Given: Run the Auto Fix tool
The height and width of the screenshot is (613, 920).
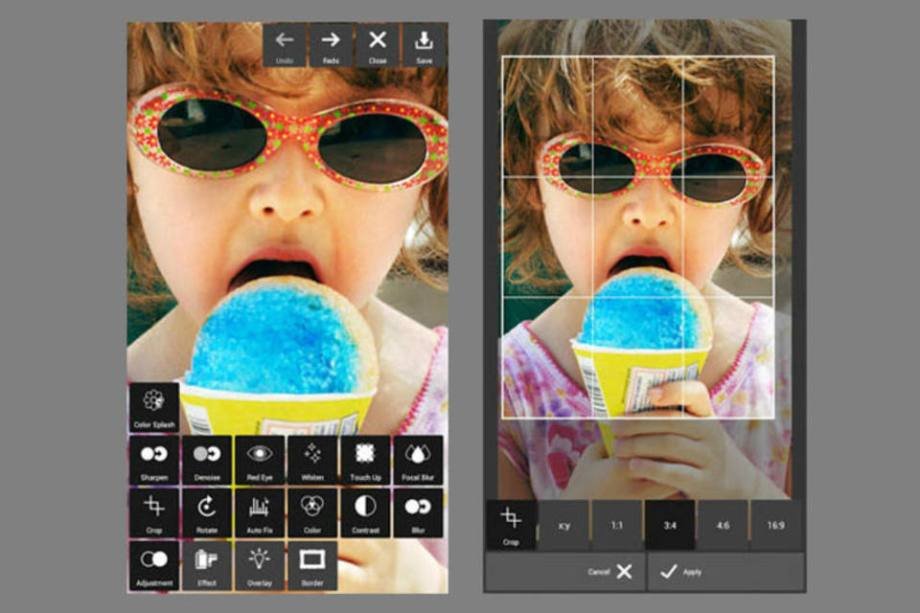Looking at the screenshot, I should coord(259,512).
